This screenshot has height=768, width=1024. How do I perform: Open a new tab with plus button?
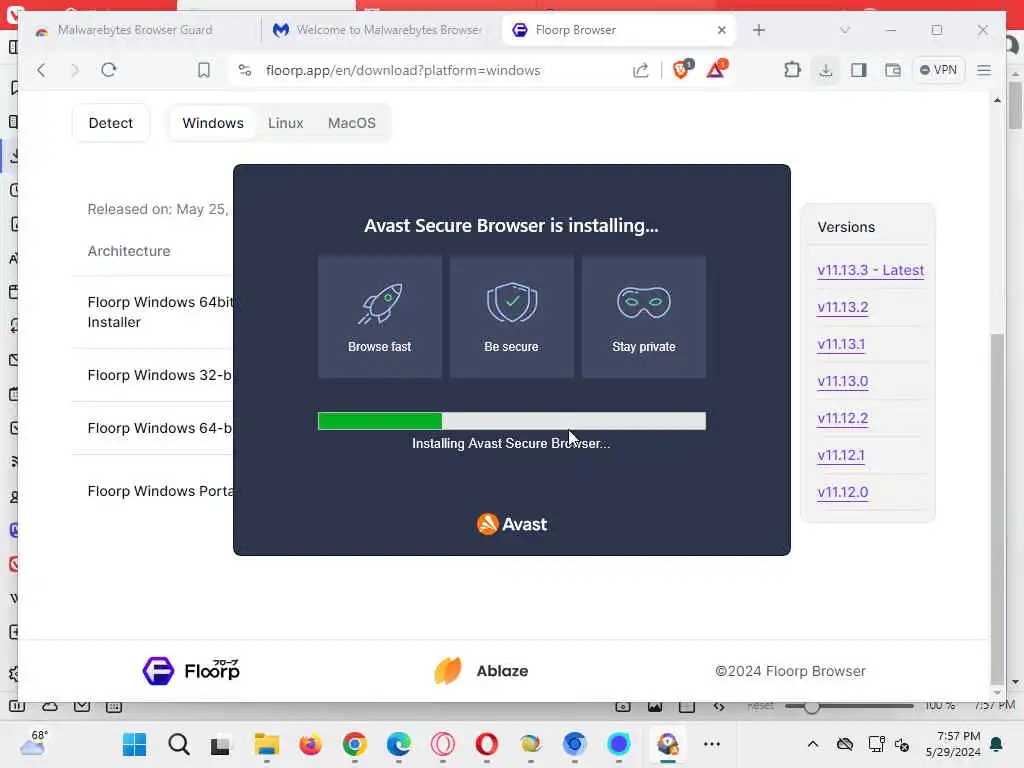coord(758,30)
